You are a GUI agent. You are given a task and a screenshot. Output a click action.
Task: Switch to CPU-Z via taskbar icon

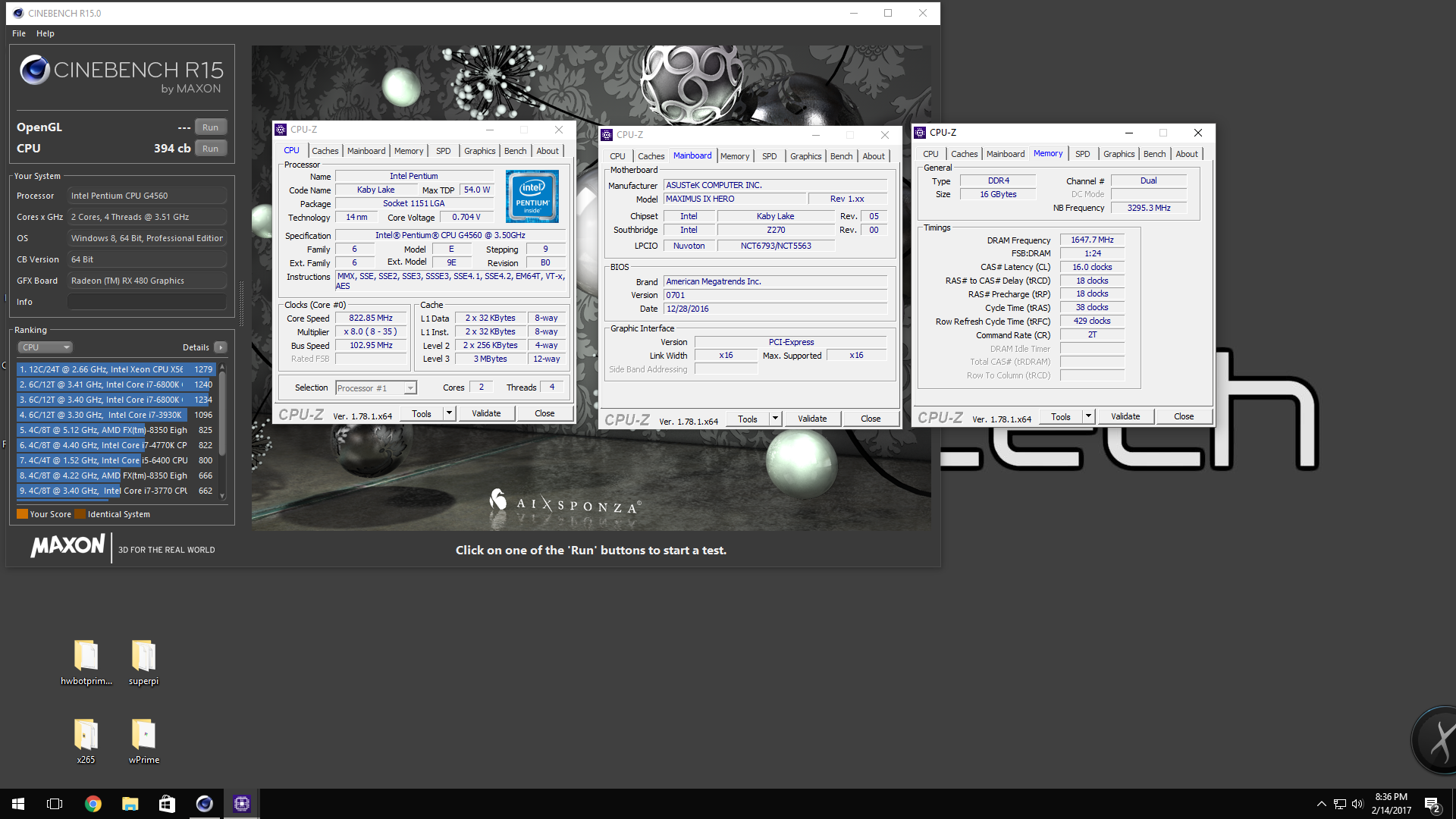(241, 804)
